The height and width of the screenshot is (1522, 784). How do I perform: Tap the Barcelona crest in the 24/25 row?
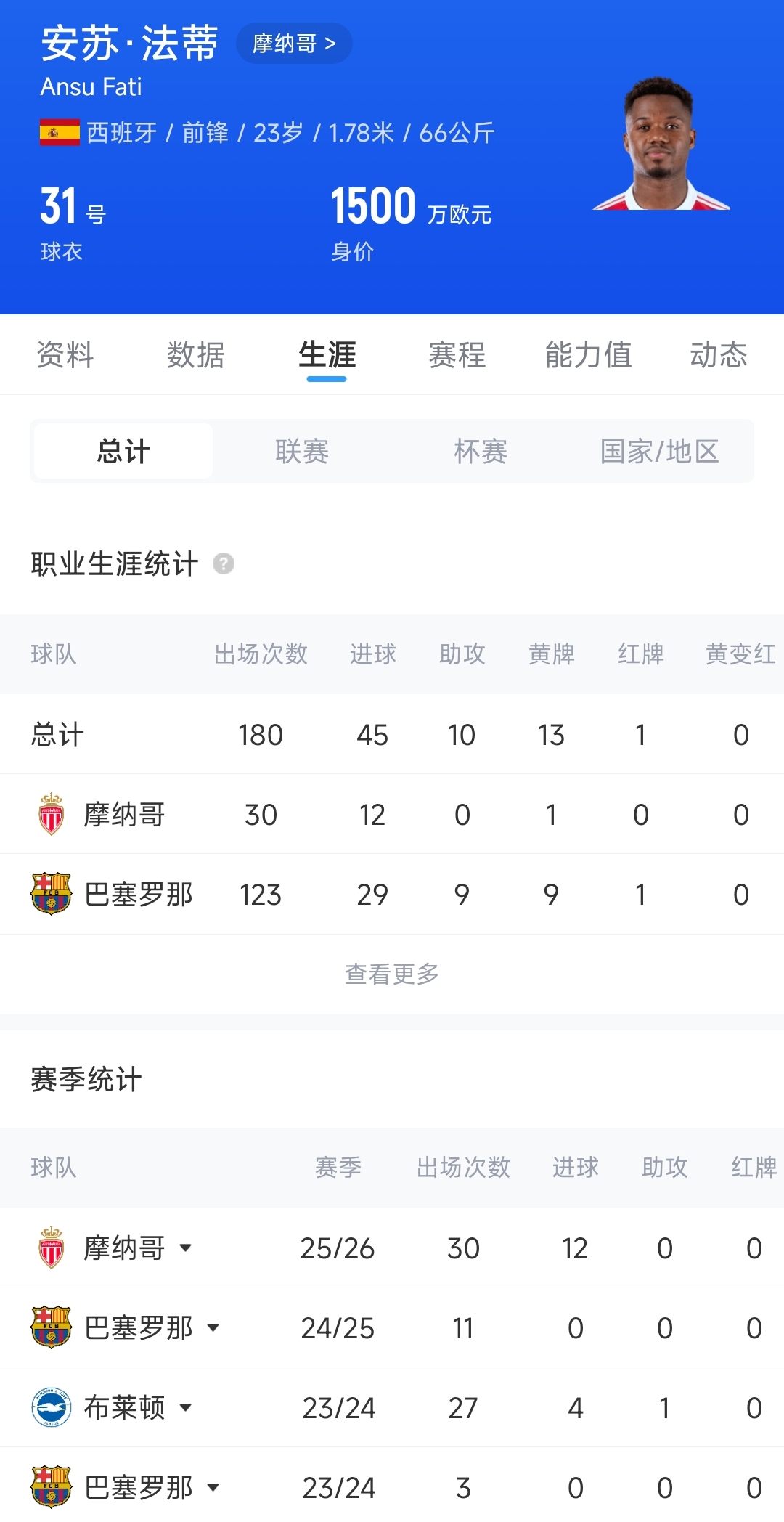pyautogui.click(x=51, y=1327)
